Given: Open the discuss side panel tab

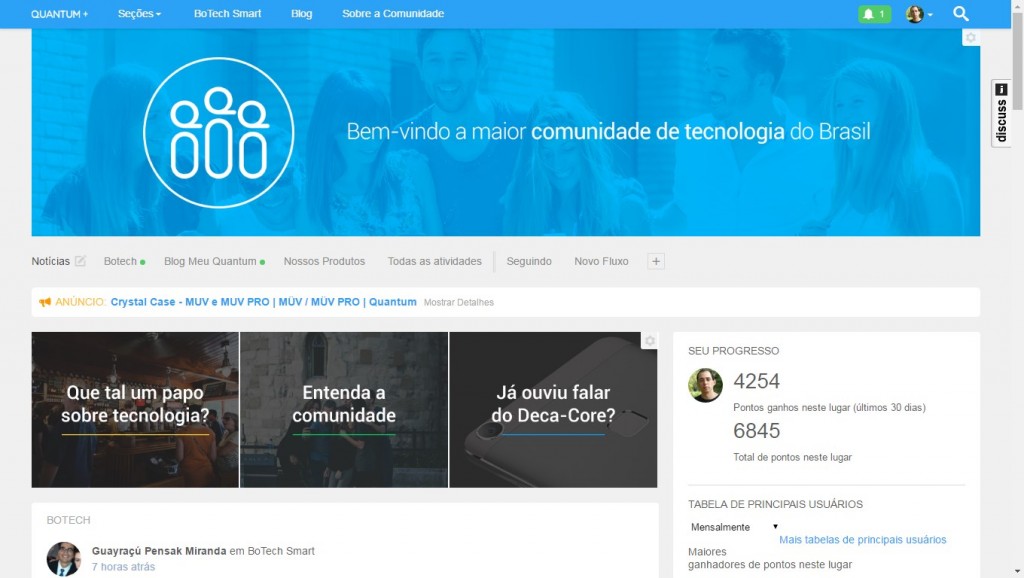Looking at the screenshot, I should click(x=1001, y=113).
